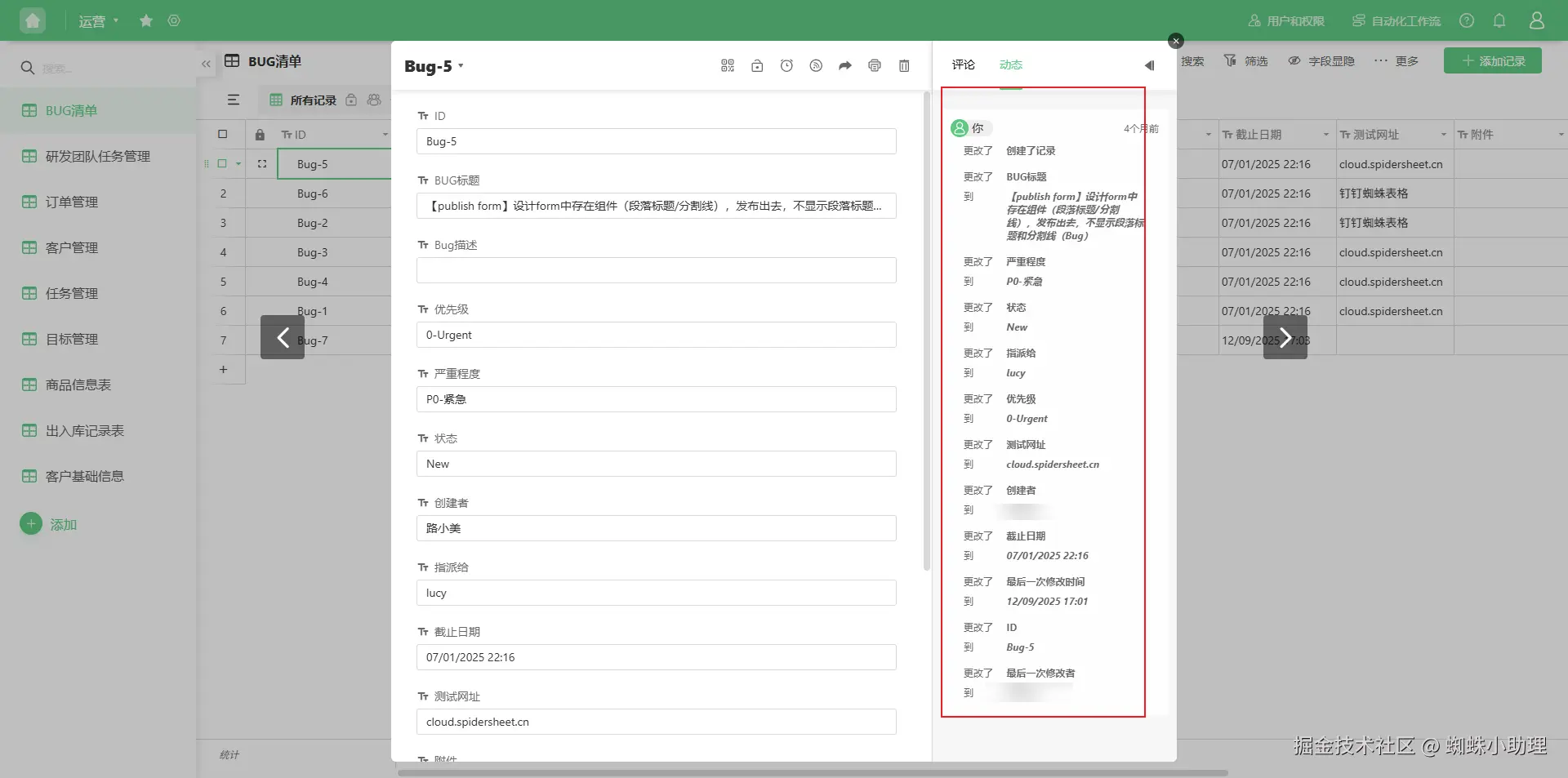Screen dimensions: 1568x778
Task: Go to the previous record arrow
Action: (x=283, y=337)
